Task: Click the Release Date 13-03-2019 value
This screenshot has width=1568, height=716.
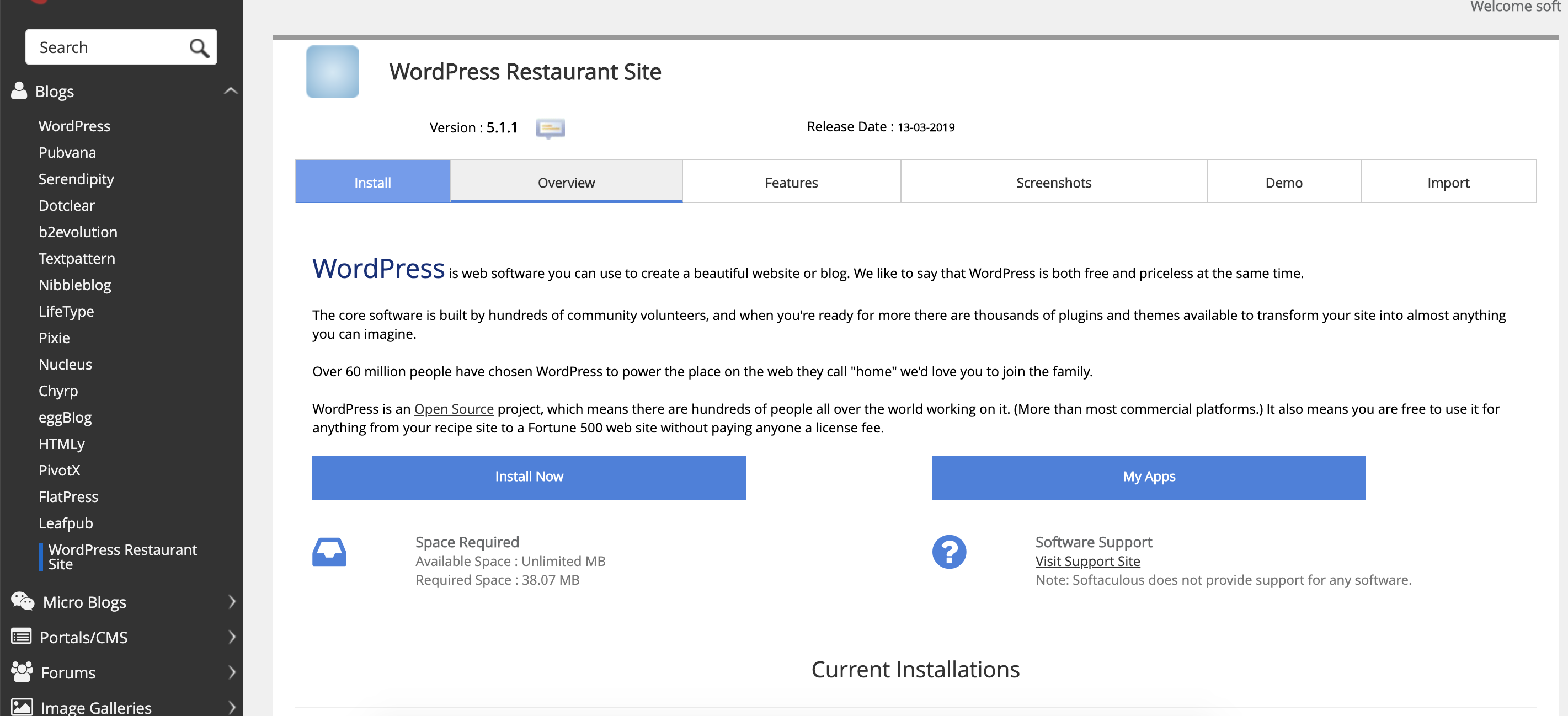Action: pos(926,127)
